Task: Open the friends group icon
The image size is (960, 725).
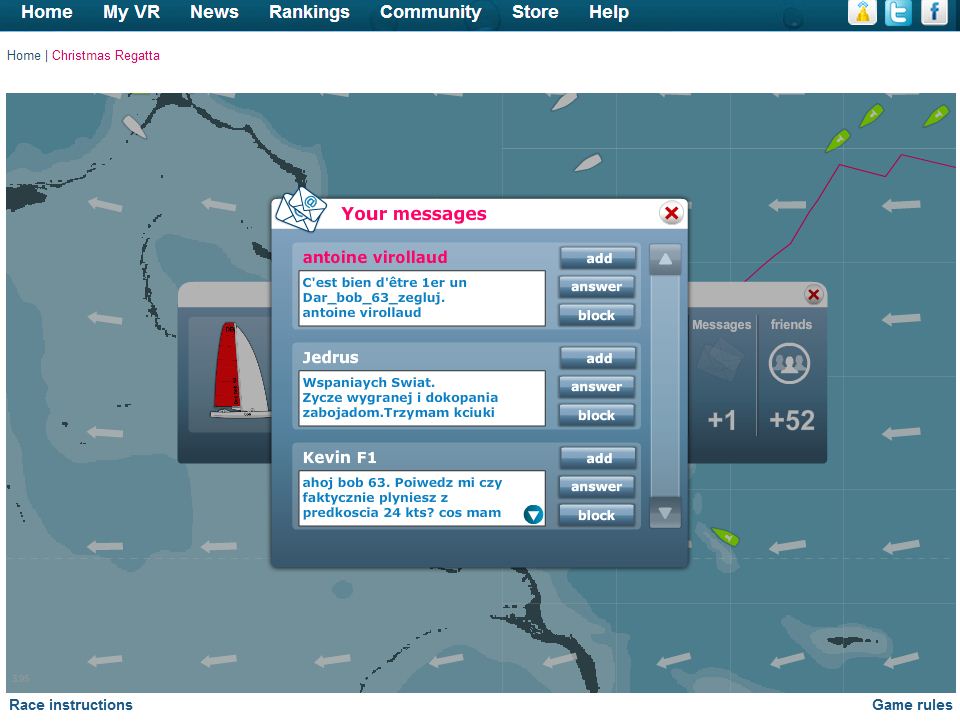Action: pos(789,363)
